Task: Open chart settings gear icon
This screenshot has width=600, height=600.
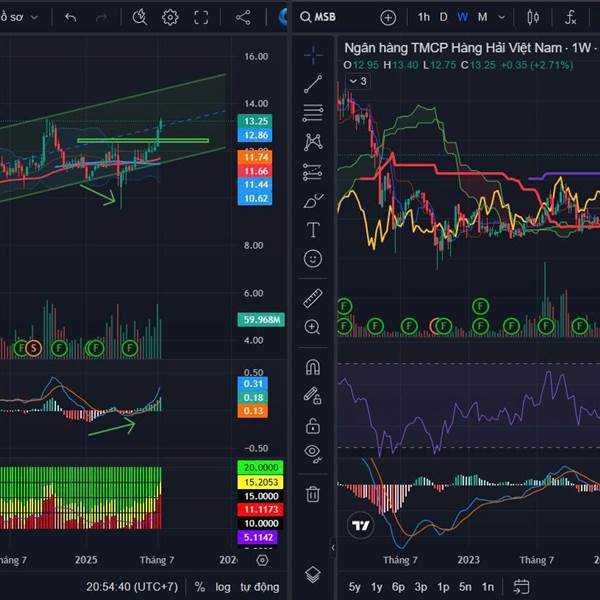Action: (170, 17)
